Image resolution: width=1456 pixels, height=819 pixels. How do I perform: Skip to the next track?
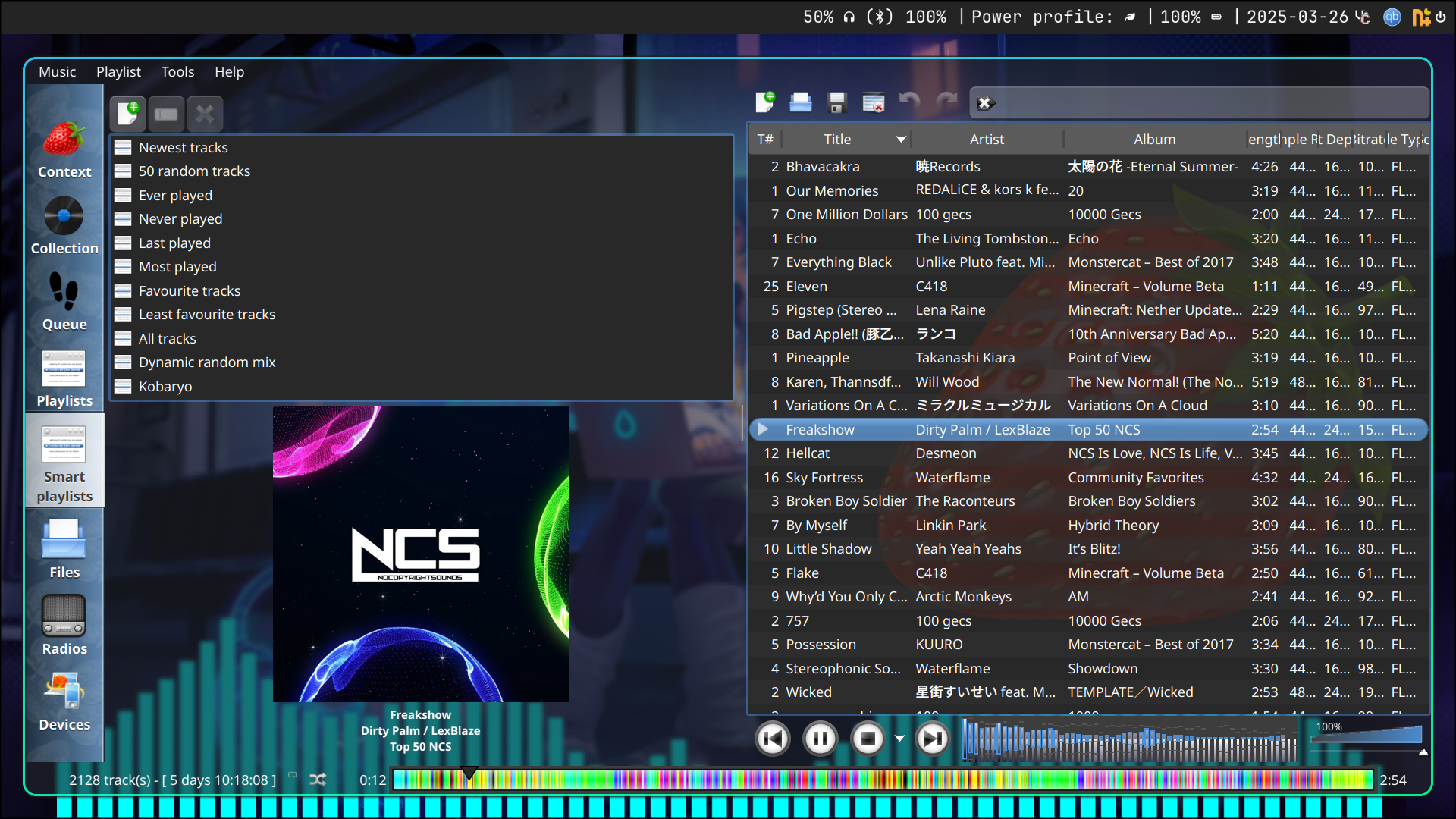click(x=933, y=739)
